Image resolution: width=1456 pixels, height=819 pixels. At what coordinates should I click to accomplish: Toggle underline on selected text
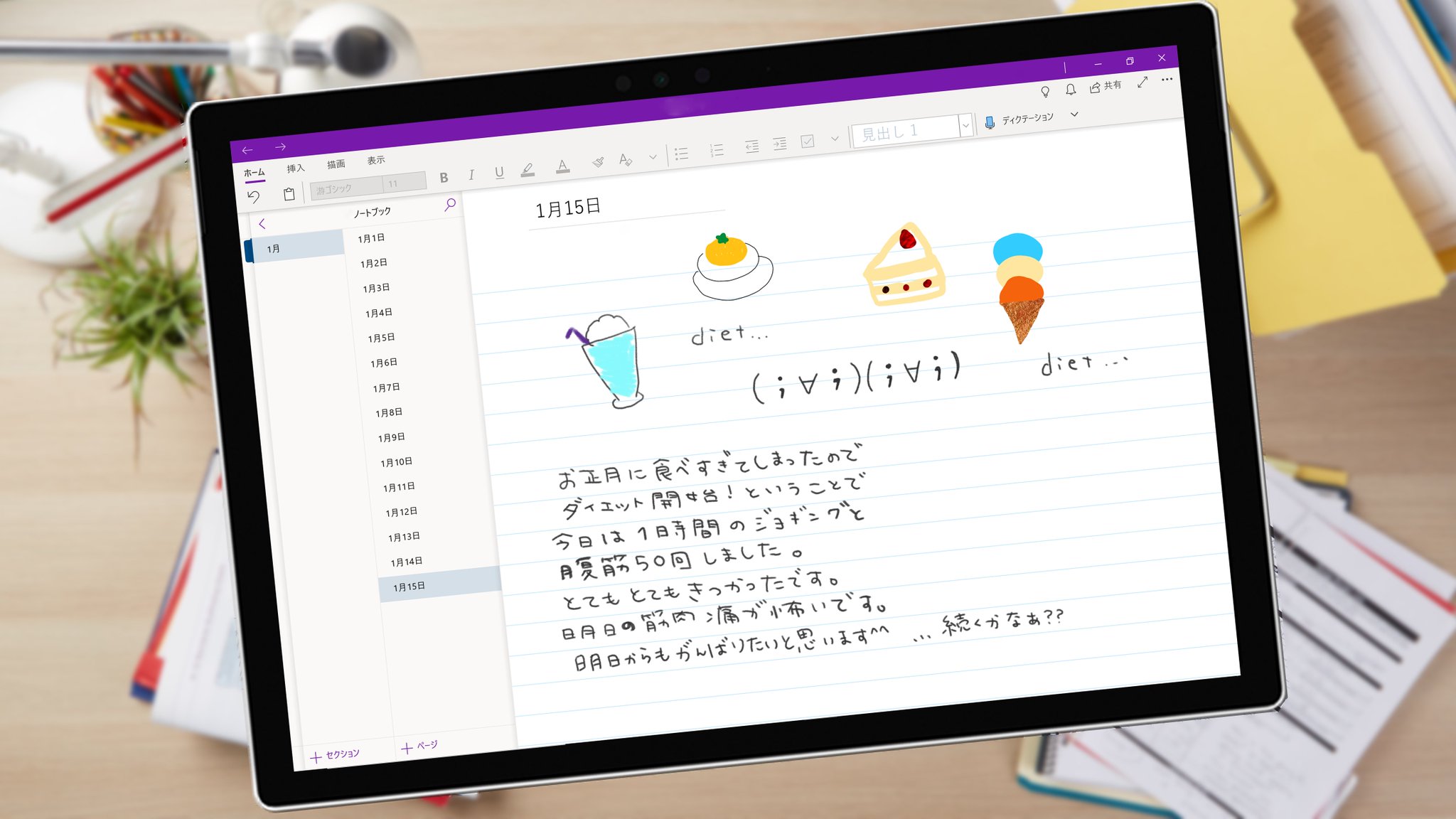tap(500, 172)
